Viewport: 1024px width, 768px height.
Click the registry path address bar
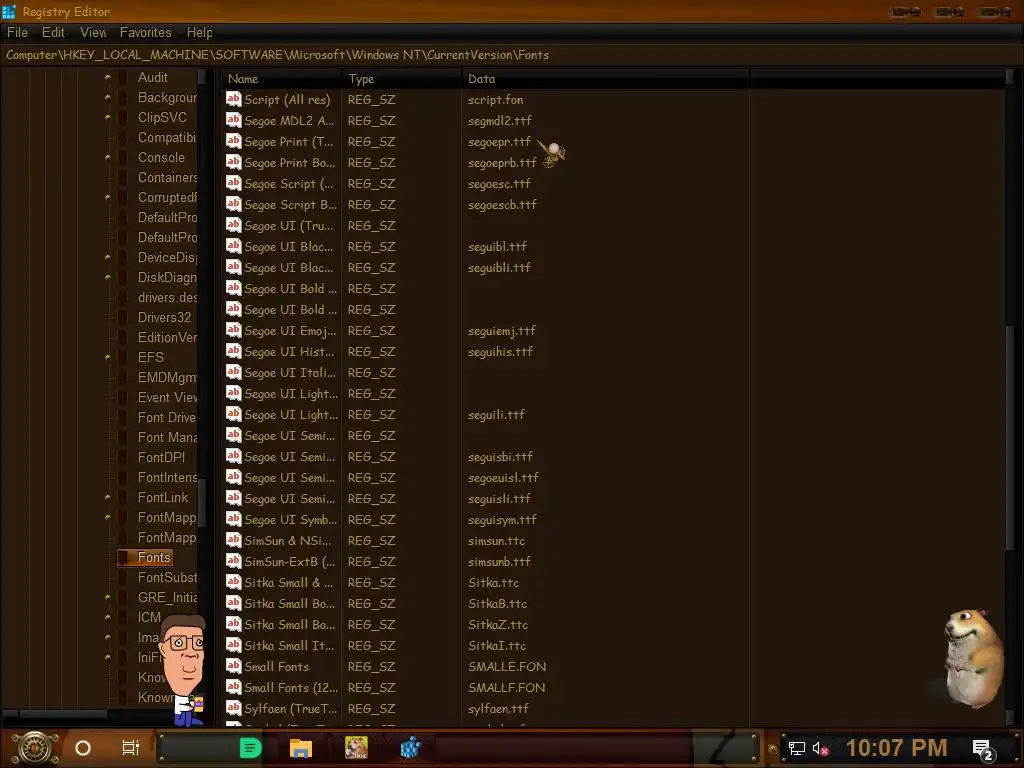click(x=512, y=55)
